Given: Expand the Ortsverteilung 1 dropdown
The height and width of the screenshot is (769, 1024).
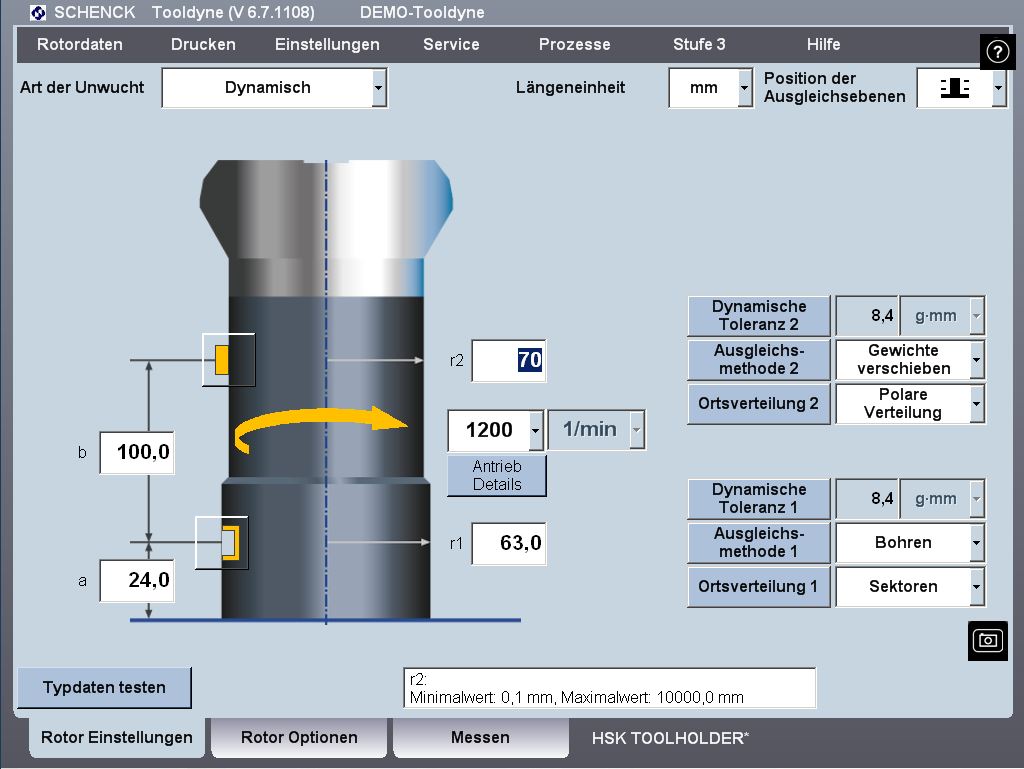Looking at the screenshot, I should [x=976, y=586].
